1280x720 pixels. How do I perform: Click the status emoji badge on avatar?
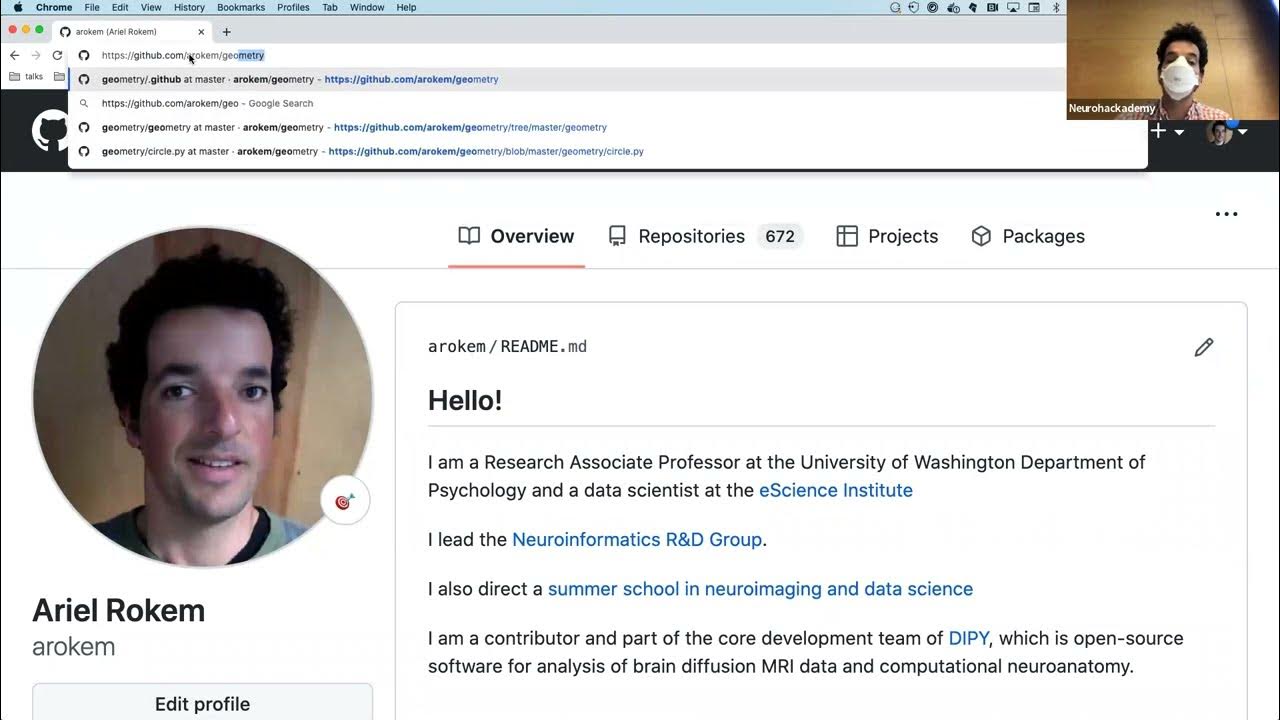click(345, 502)
